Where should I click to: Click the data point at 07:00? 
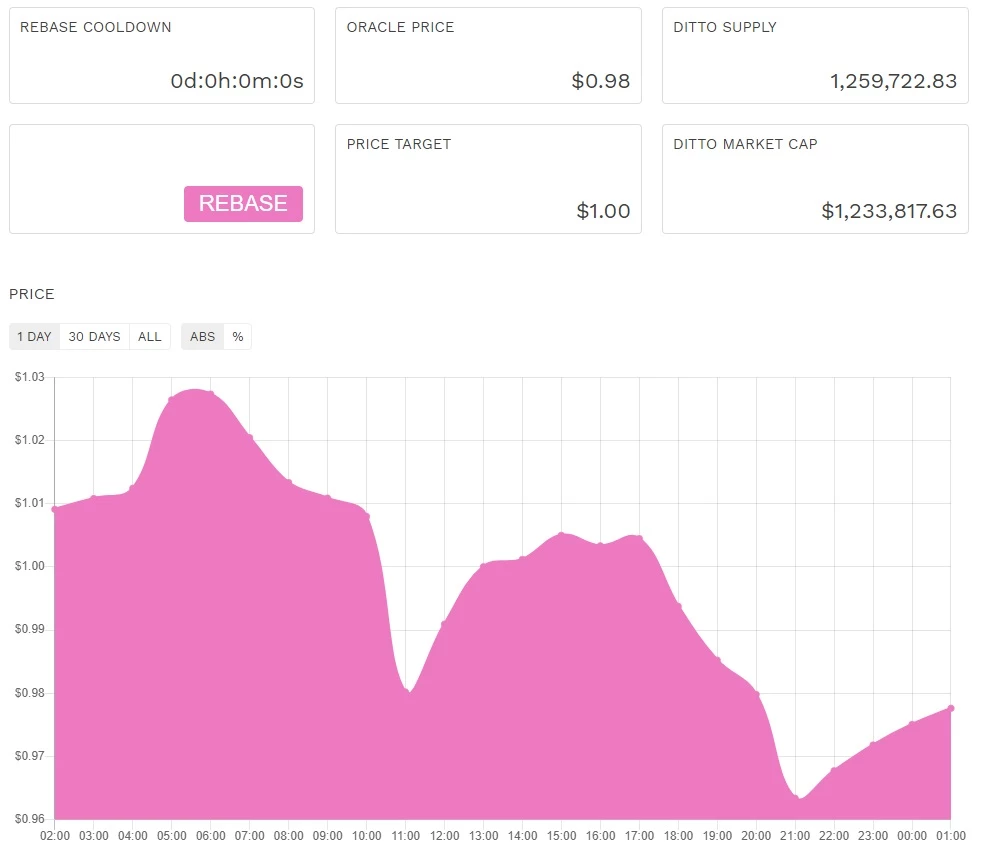pyautogui.click(x=250, y=437)
